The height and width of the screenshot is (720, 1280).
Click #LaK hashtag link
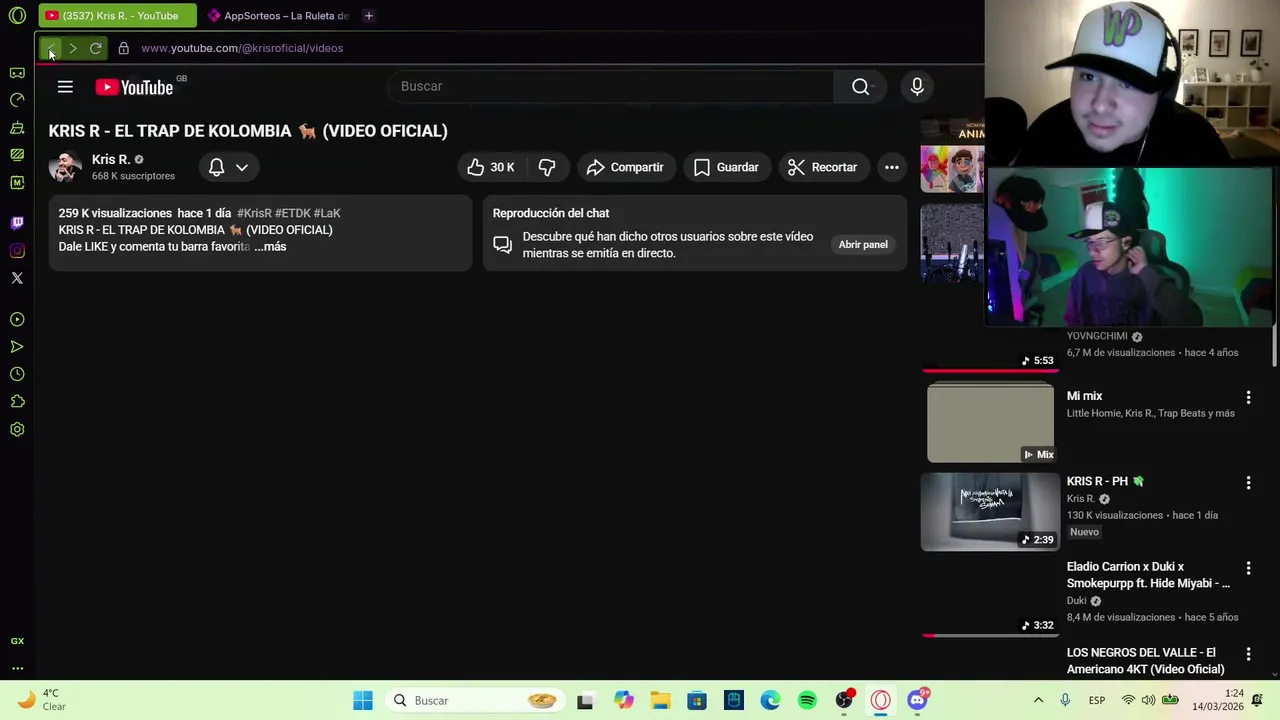pyautogui.click(x=327, y=213)
